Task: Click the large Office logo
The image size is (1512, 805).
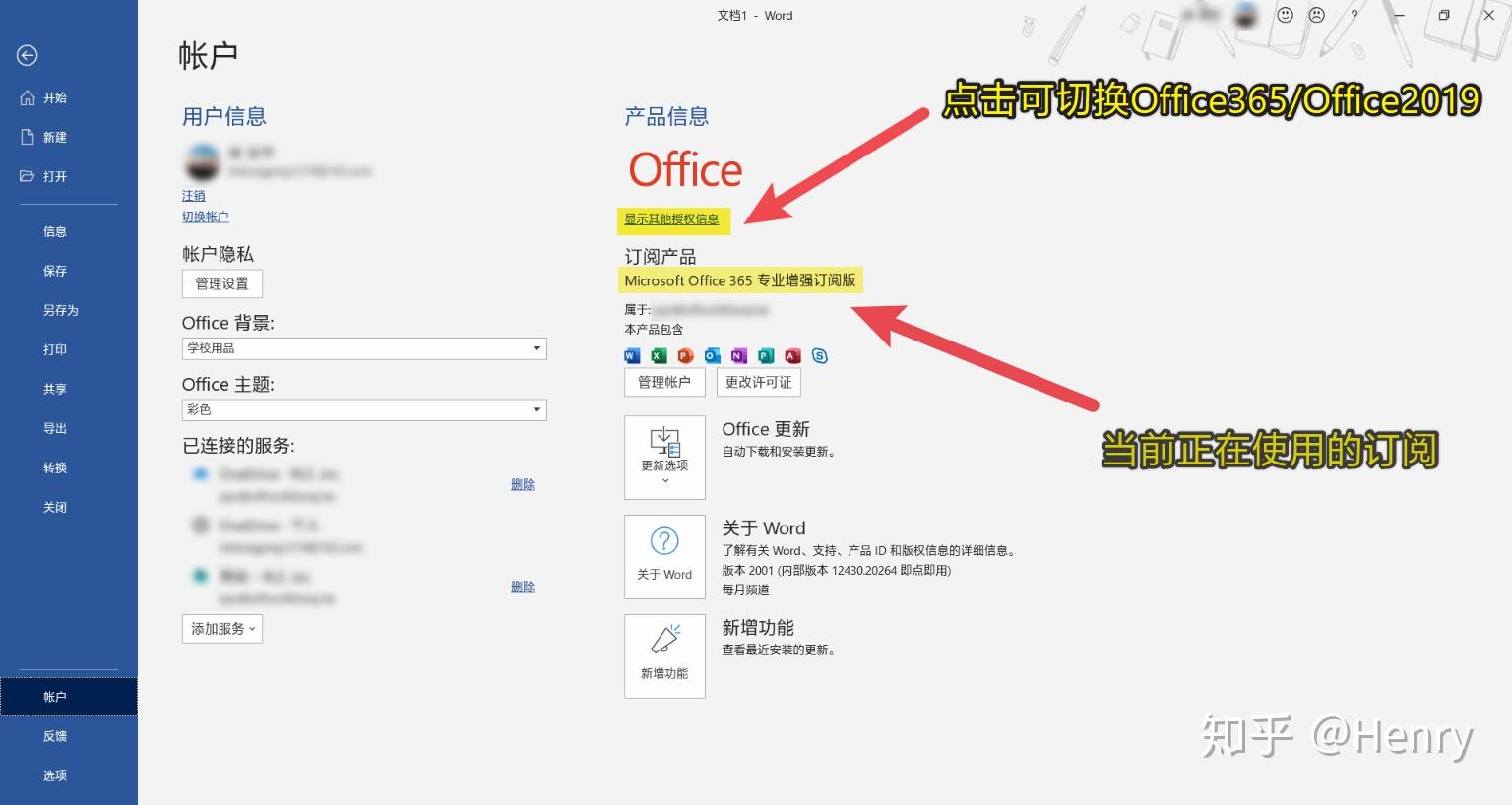Action: (x=686, y=170)
